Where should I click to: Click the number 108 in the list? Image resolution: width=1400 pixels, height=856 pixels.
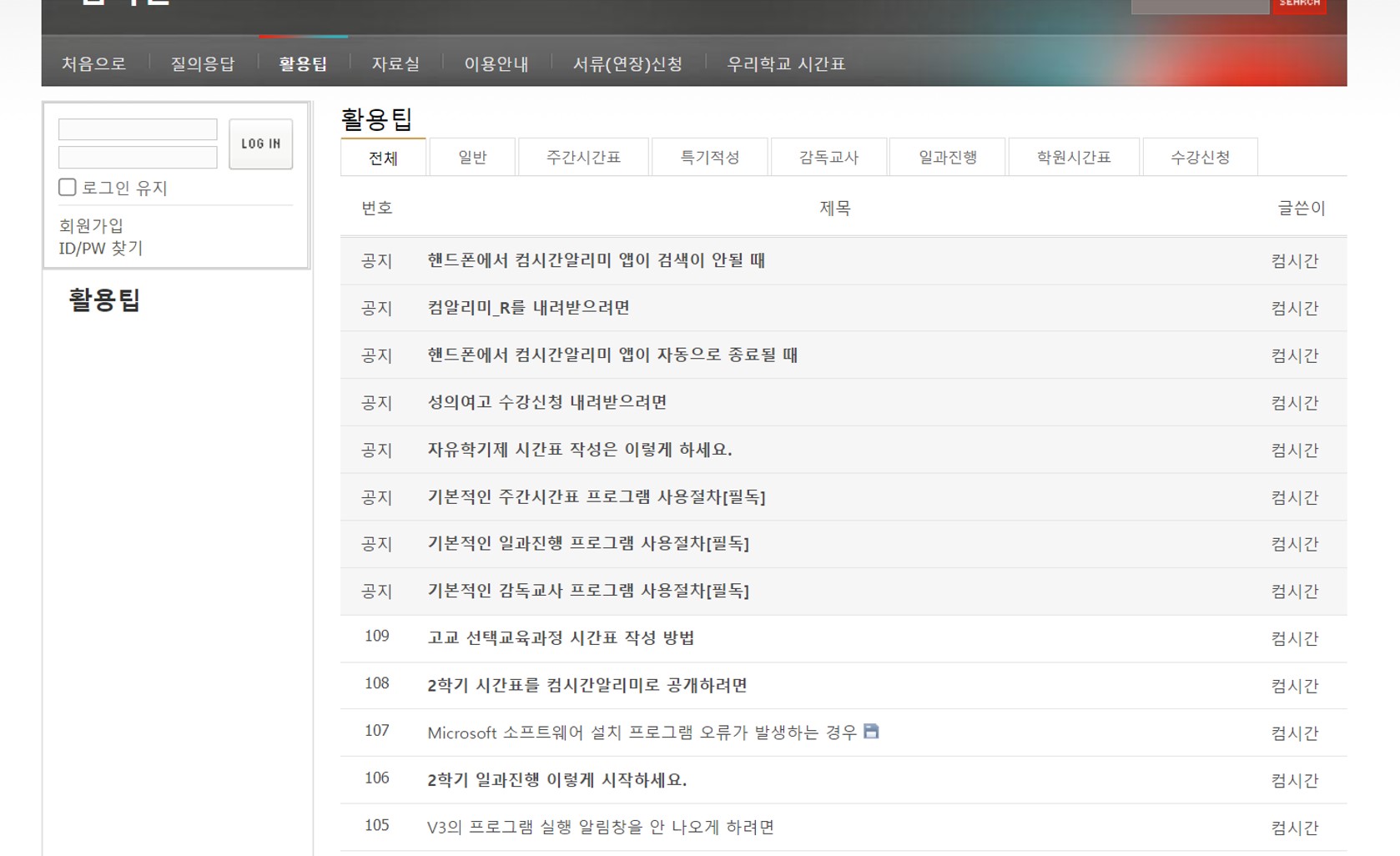377,683
